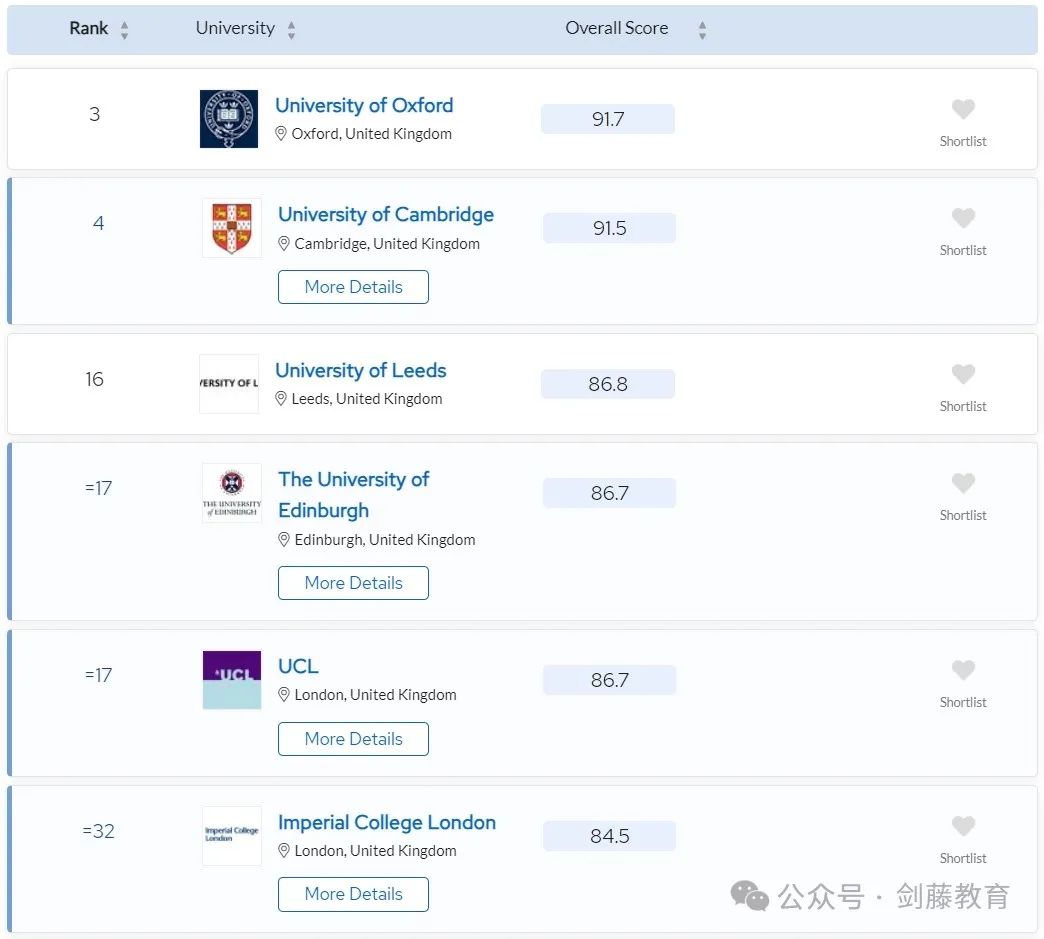This screenshot has height=939, width=1044.
Task: Click the Oxford, United Kingdom location text
Action: (372, 134)
